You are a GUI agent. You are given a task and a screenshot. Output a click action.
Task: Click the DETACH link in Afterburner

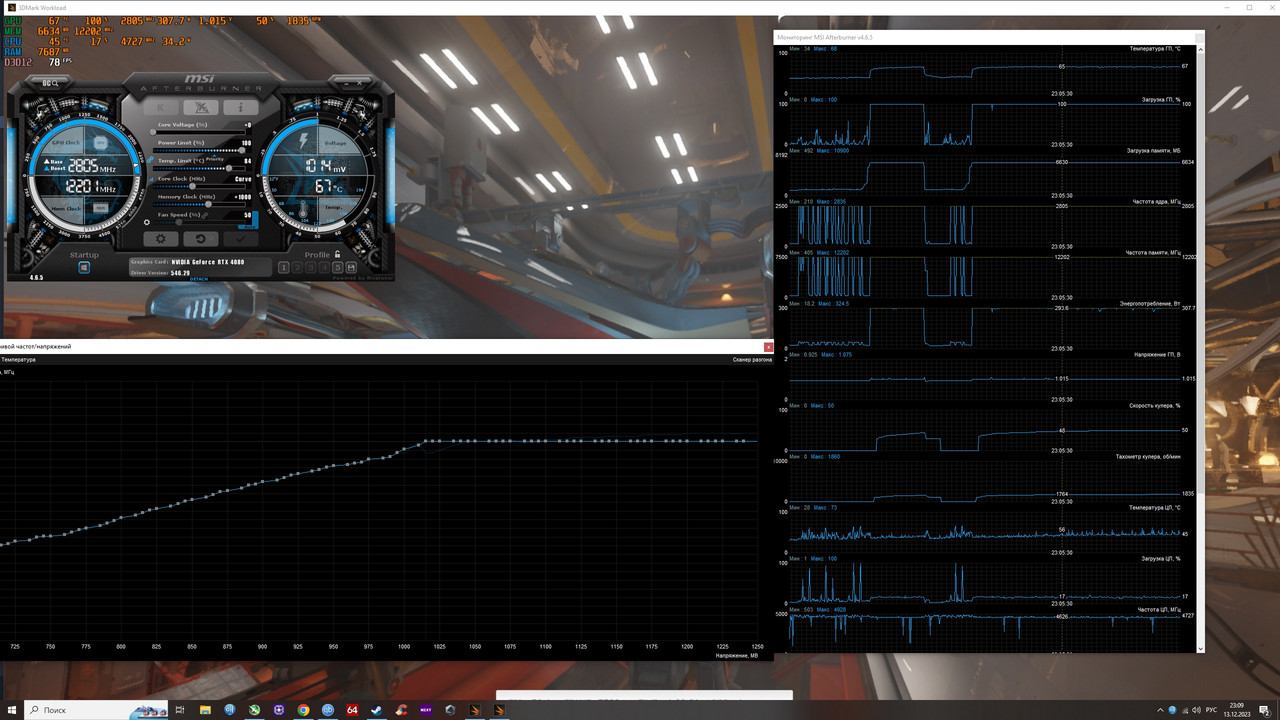[199, 279]
